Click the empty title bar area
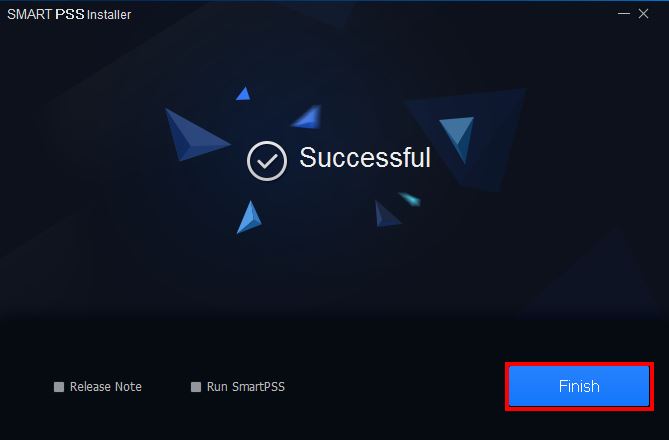Image resolution: width=669 pixels, height=440 pixels. (371, 14)
